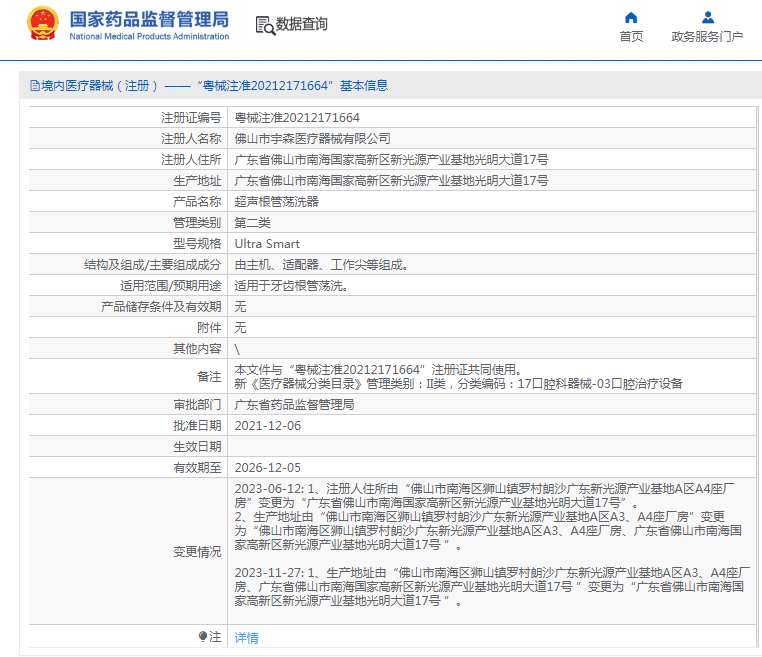Click the 管理类别 label
The width and height of the screenshot is (762, 657).
click(197, 223)
